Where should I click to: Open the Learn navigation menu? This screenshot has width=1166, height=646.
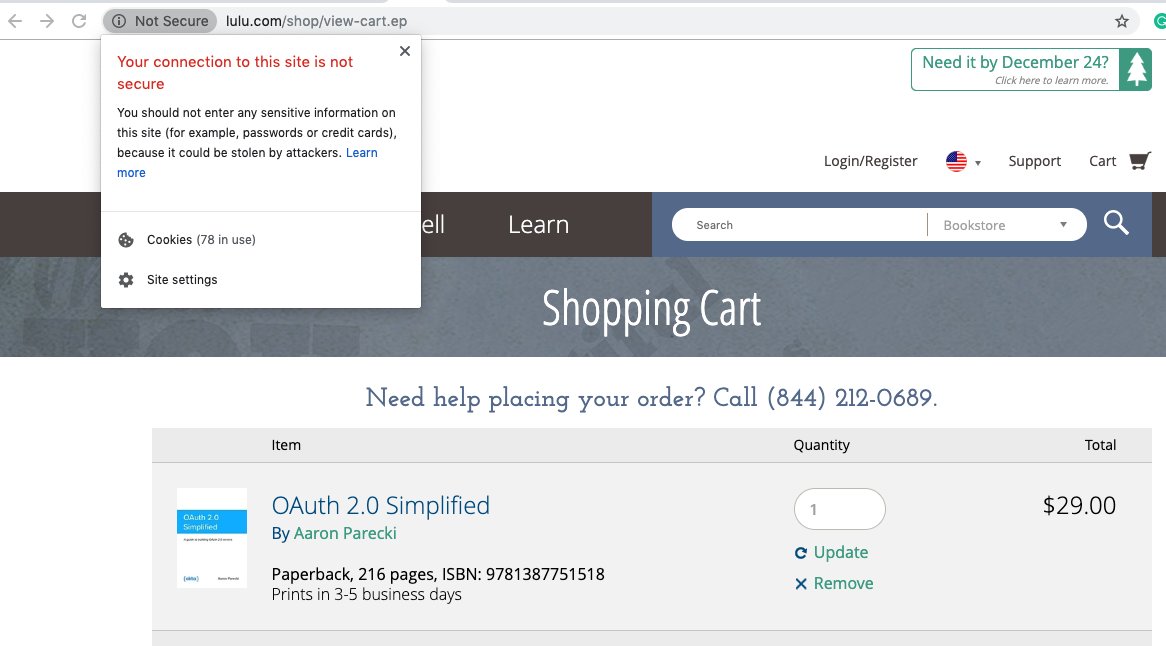pyautogui.click(x=538, y=225)
